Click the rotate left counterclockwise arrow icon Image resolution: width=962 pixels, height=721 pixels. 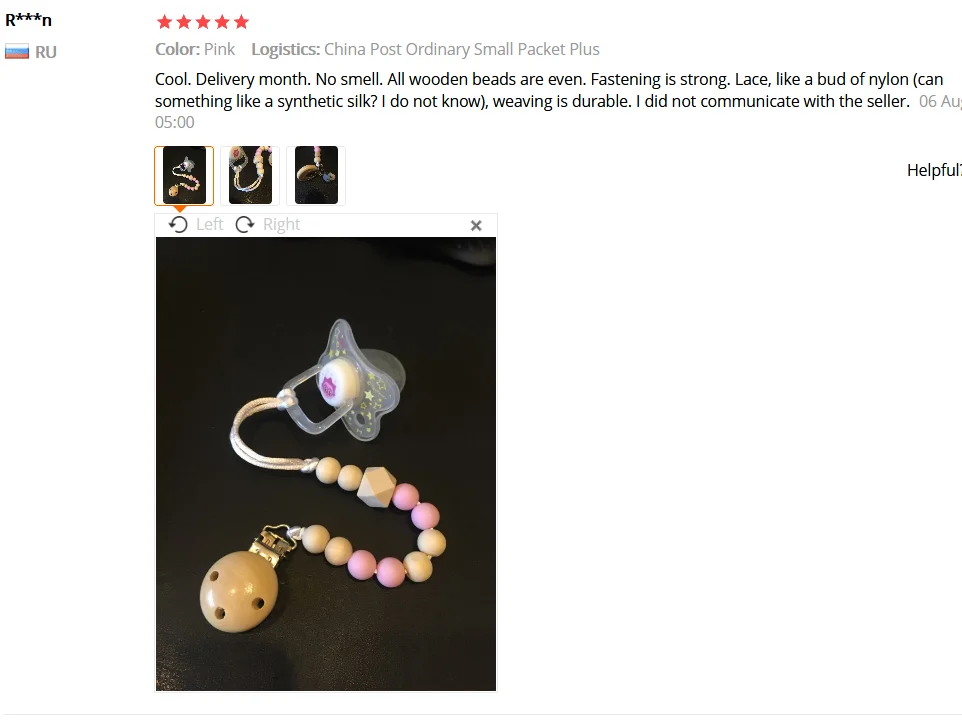178,225
